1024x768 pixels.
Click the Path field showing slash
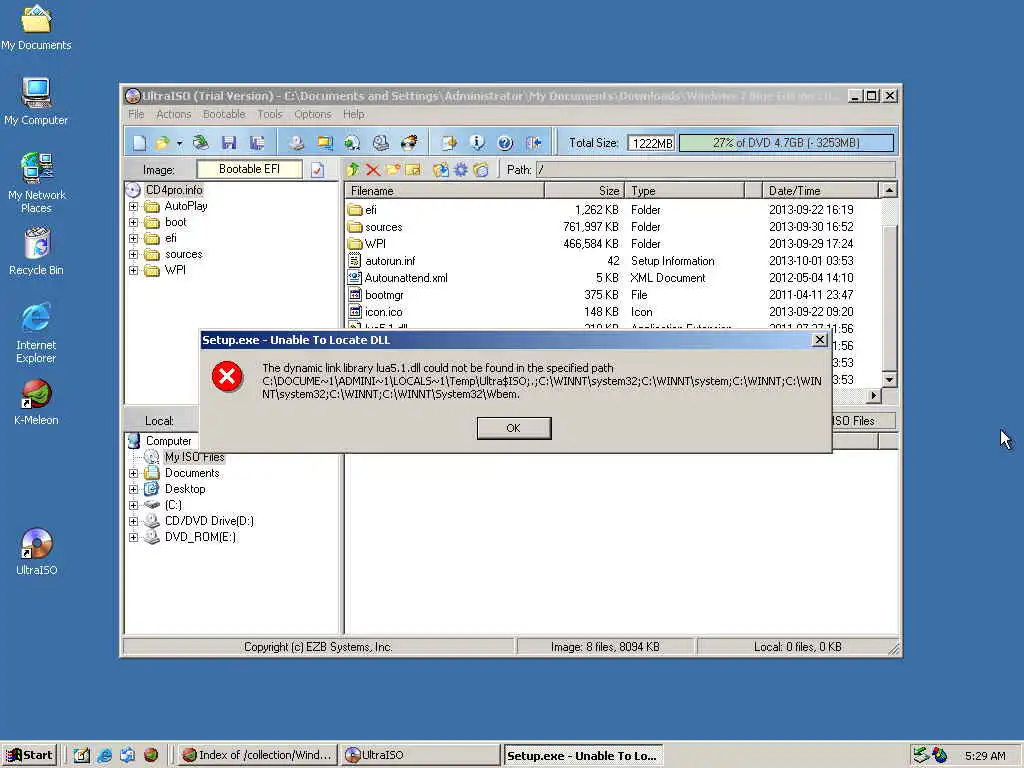[715, 170]
